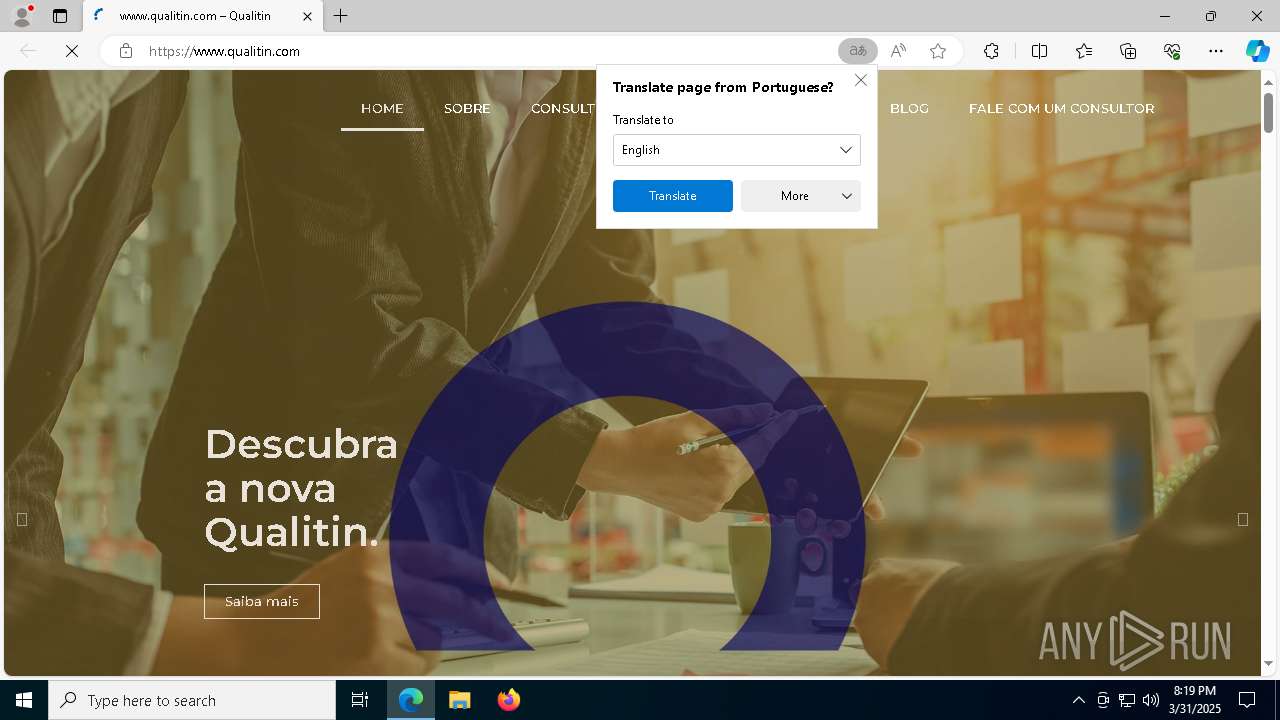Open the Collections icon
1280x720 pixels.
[1128, 51]
